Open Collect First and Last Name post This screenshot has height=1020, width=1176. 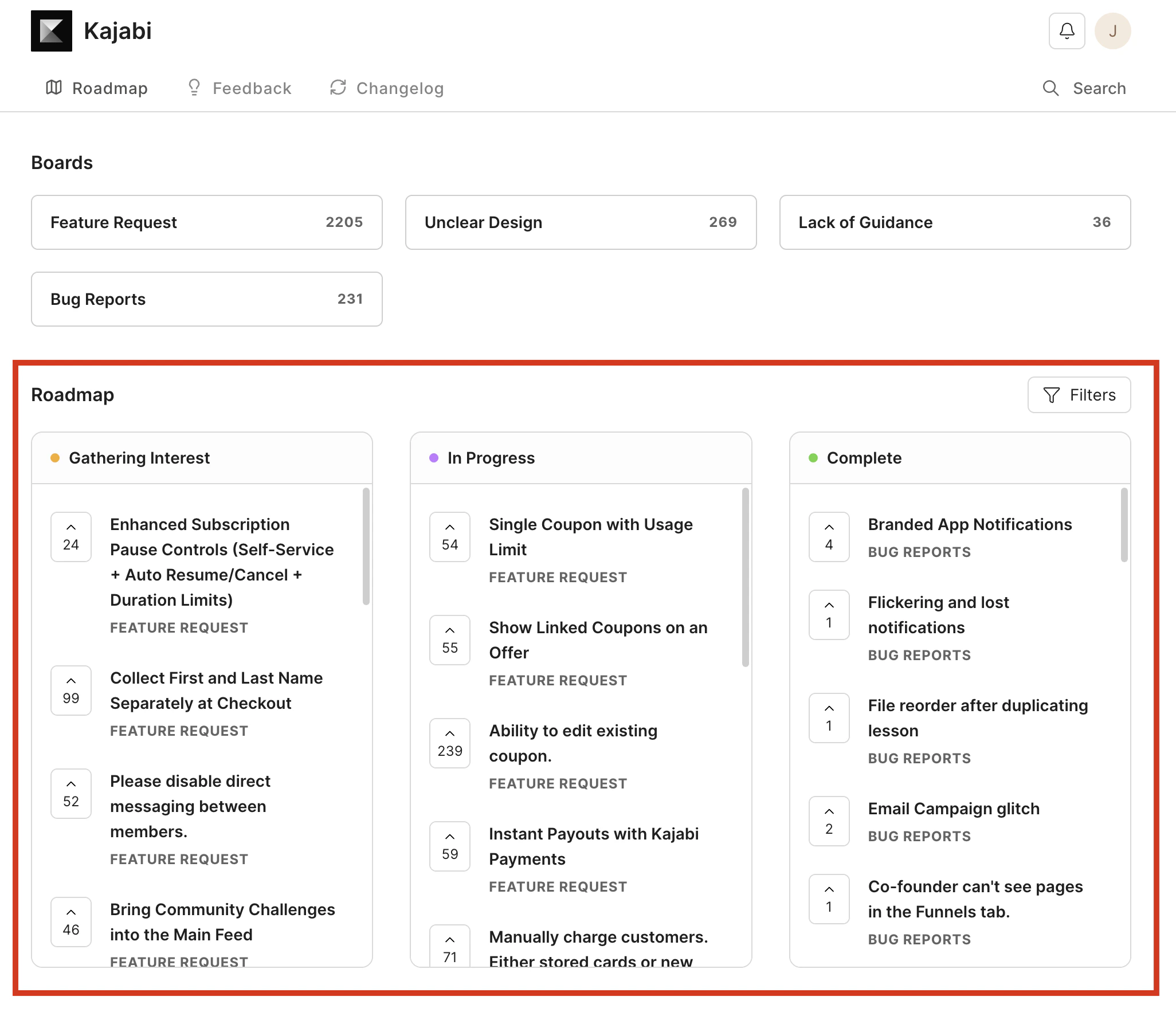[x=217, y=691]
